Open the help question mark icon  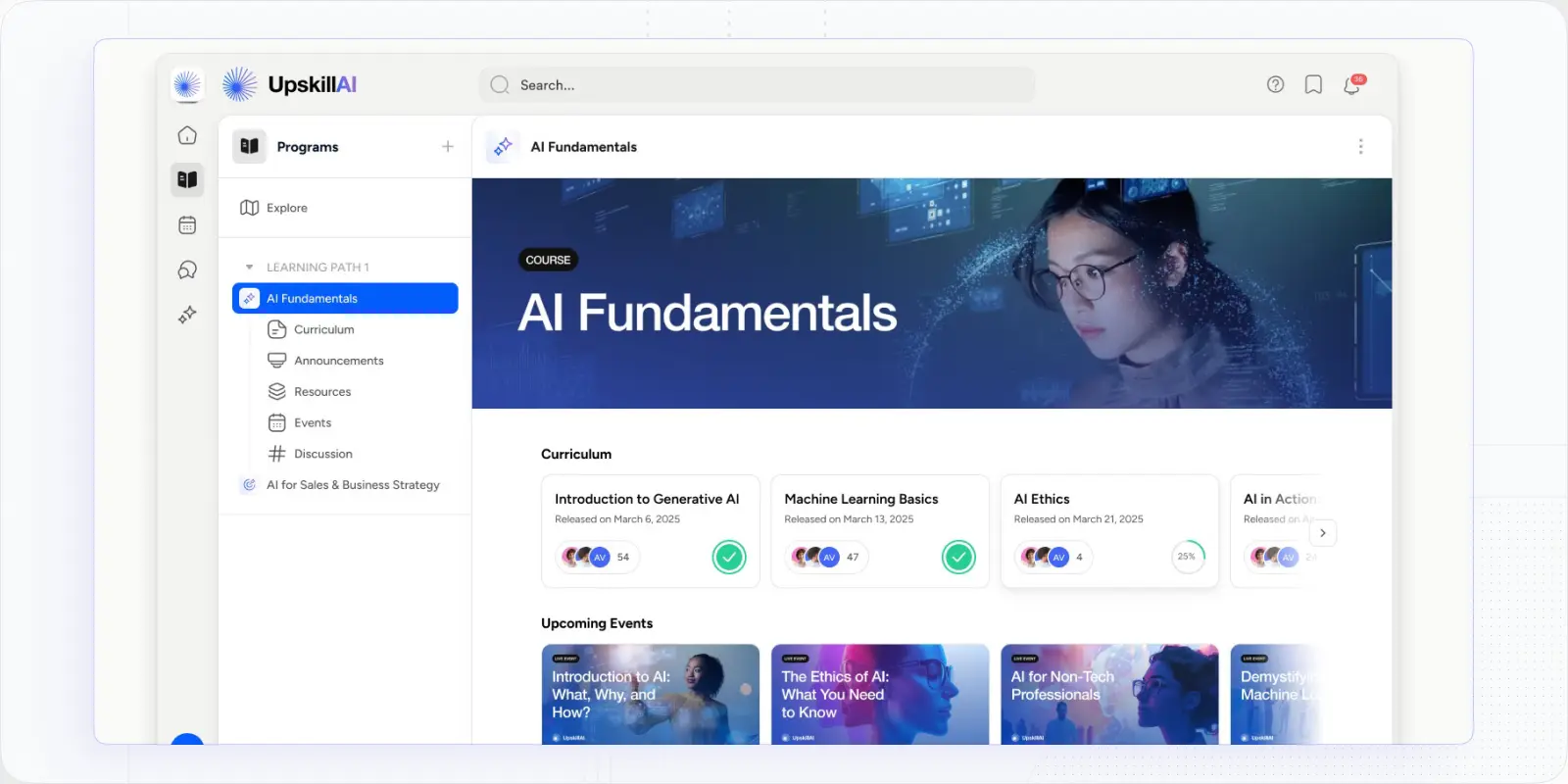(1275, 84)
